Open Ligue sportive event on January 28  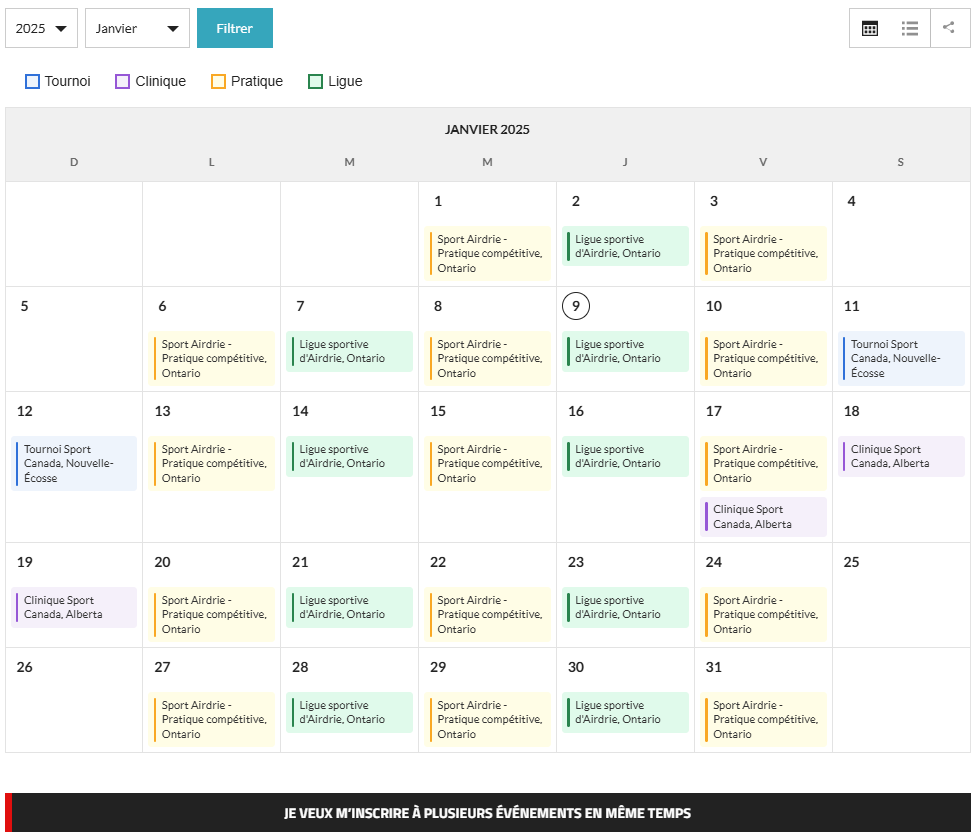pyautogui.click(x=349, y=713)
